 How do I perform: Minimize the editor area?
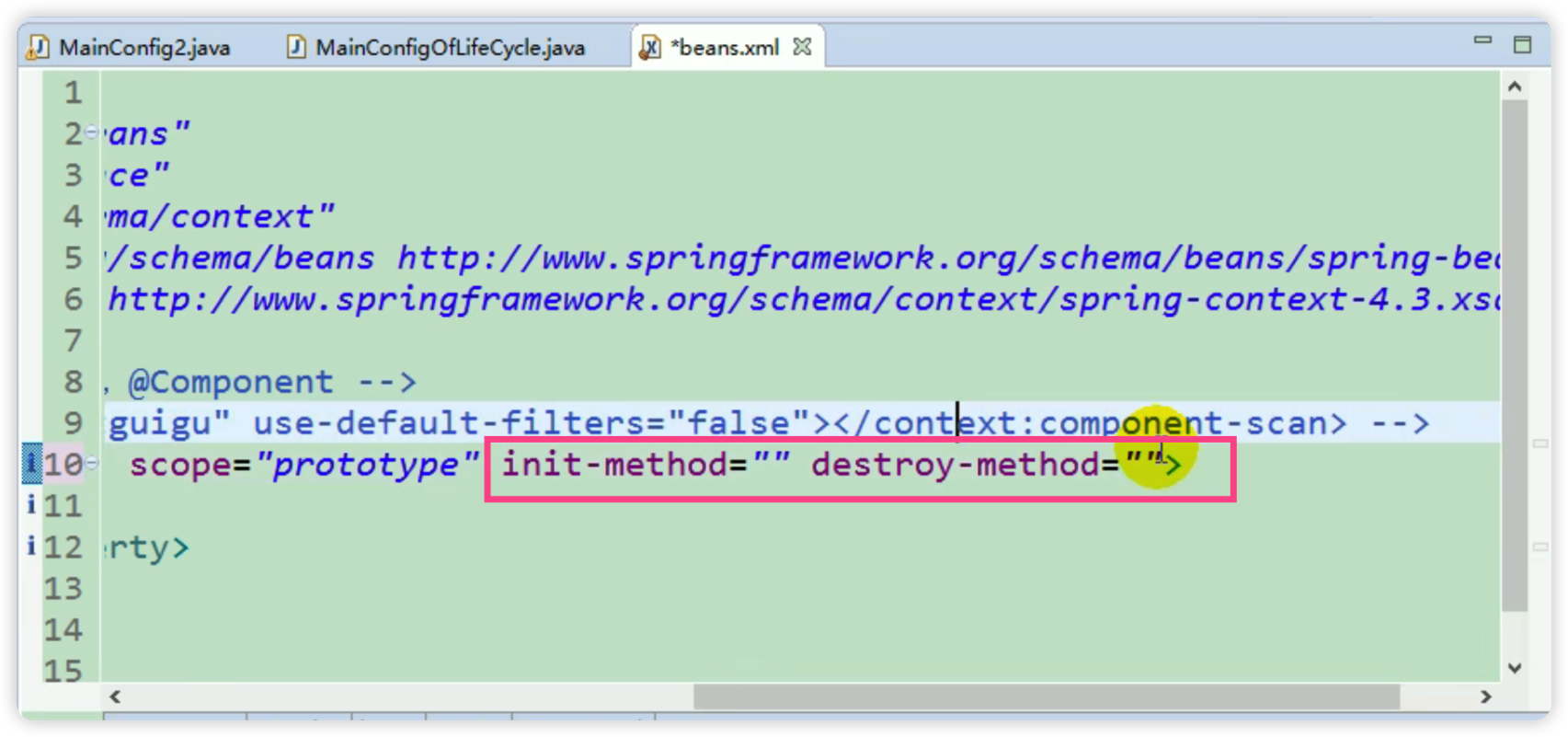(x=1482, y=40)
